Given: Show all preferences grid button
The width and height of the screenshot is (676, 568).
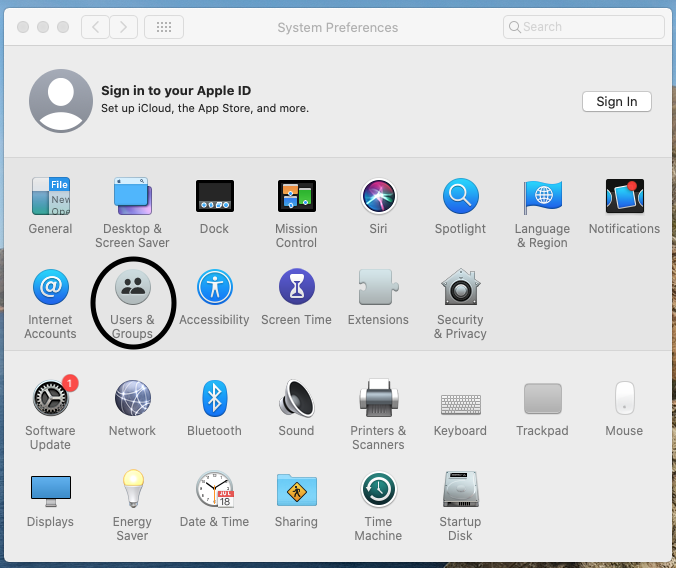Looking at the screenshot, I should point(164,27).
